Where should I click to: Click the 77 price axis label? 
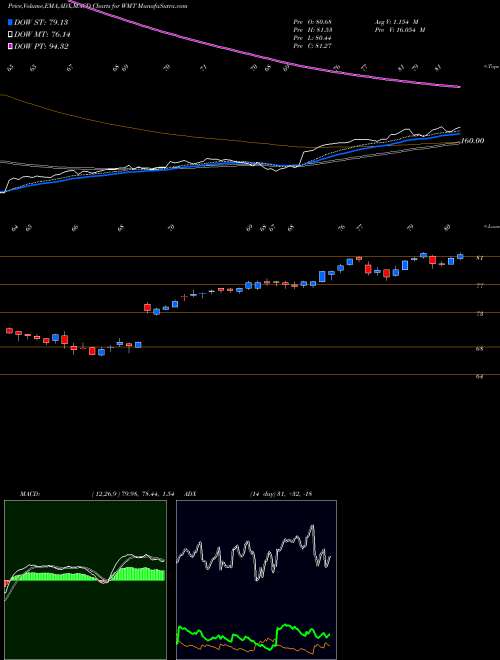479,286
